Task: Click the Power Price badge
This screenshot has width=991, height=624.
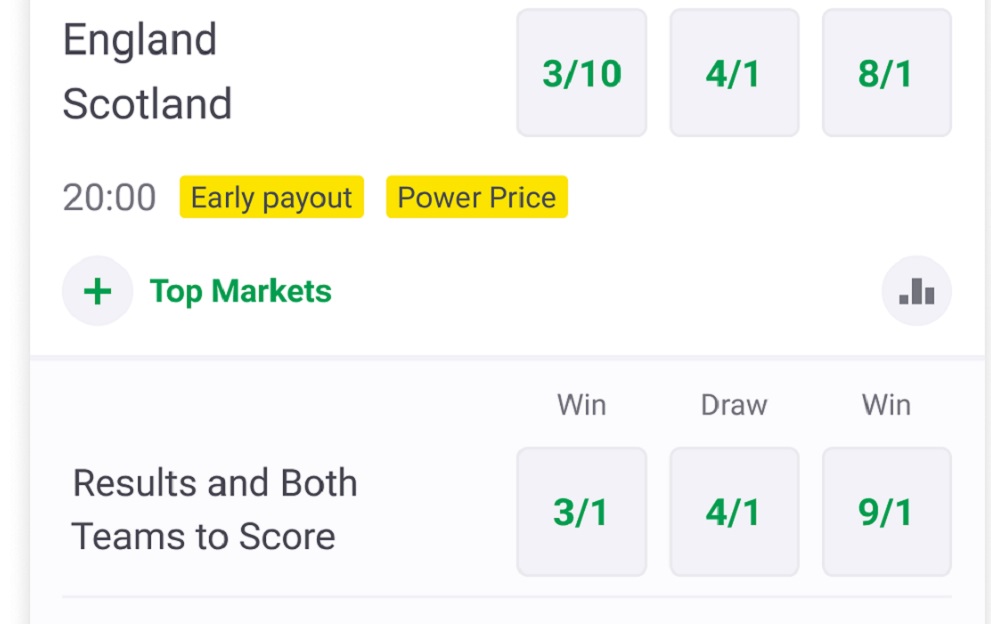Action: (x=476, y=197)
